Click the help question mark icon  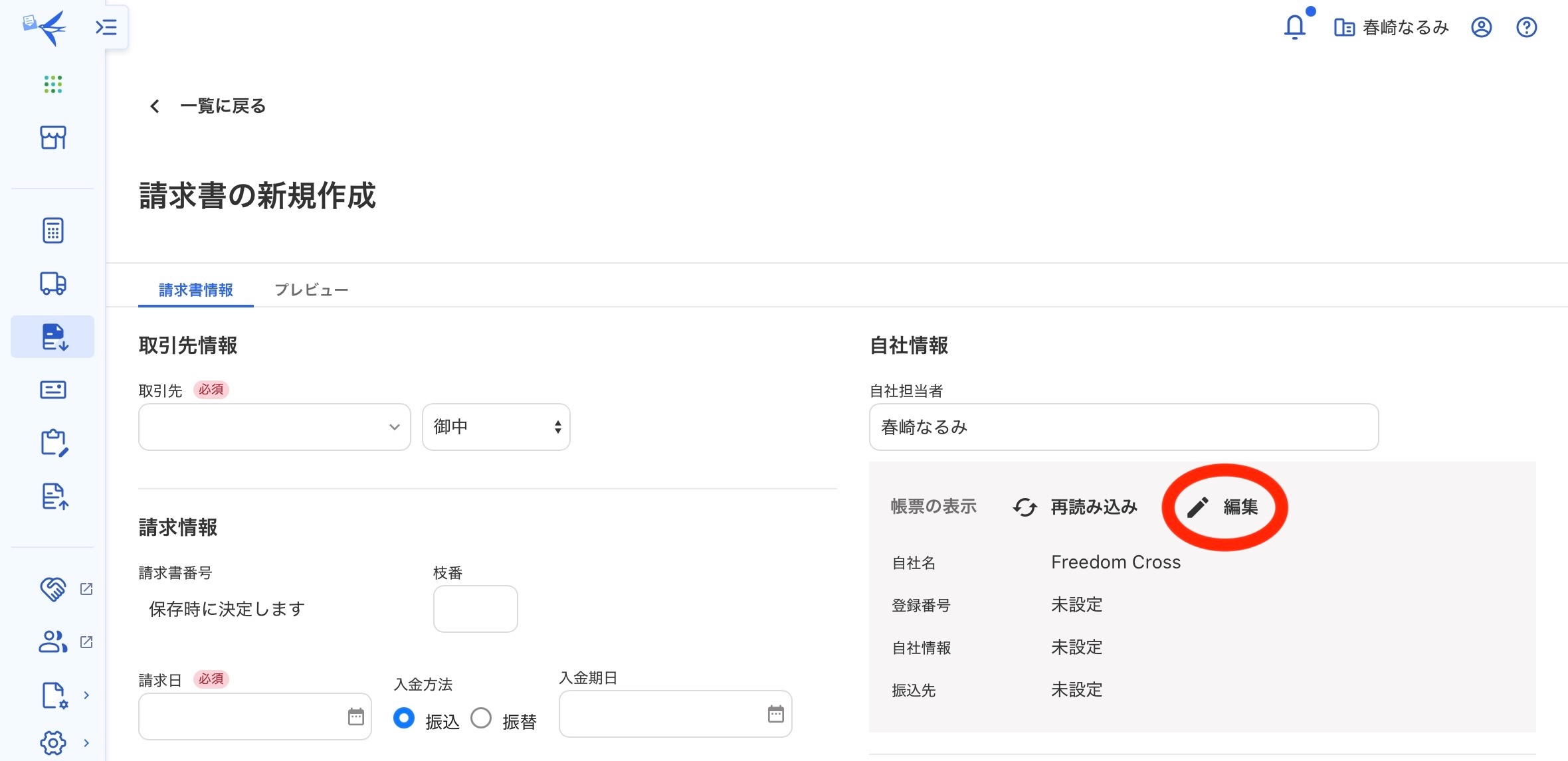[1526, 27]
